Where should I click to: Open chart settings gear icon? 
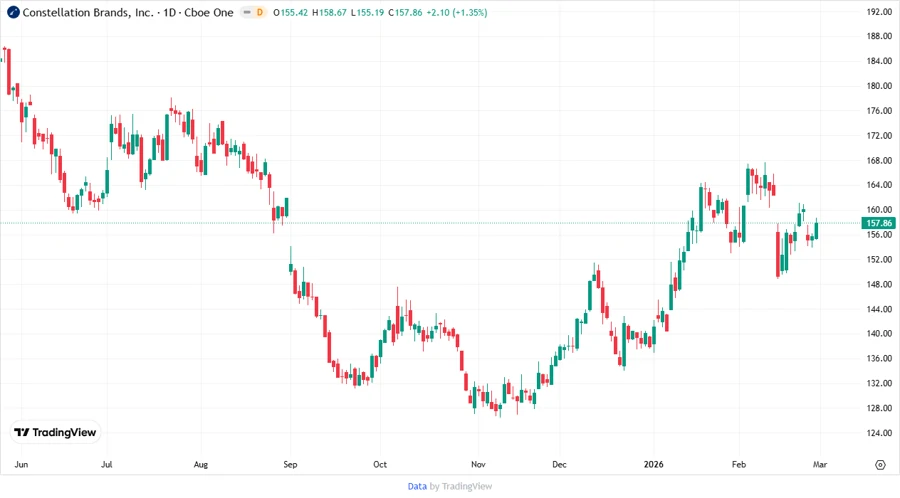coord(880,465)
